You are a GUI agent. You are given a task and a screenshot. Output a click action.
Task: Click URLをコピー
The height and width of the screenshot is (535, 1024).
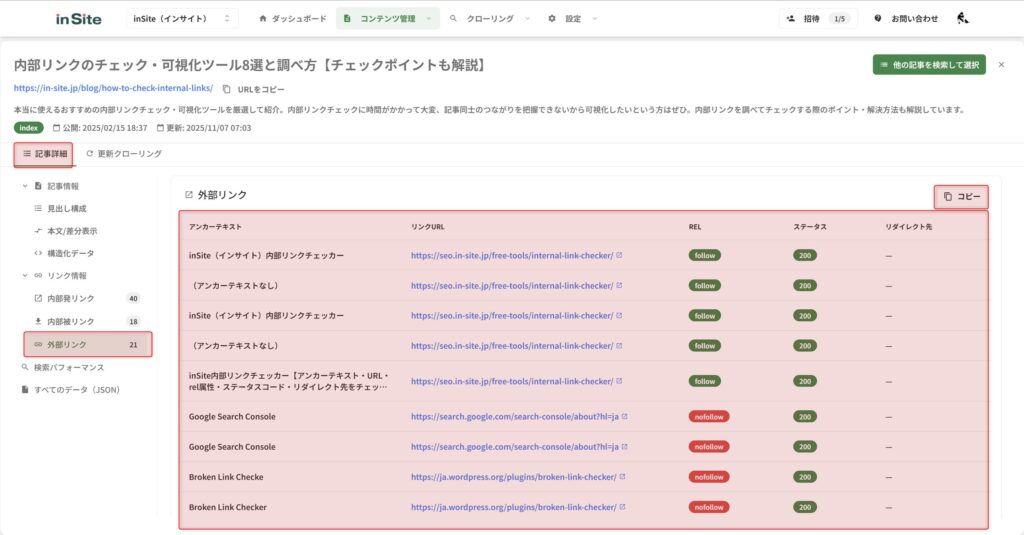click(x=261, y=89)
